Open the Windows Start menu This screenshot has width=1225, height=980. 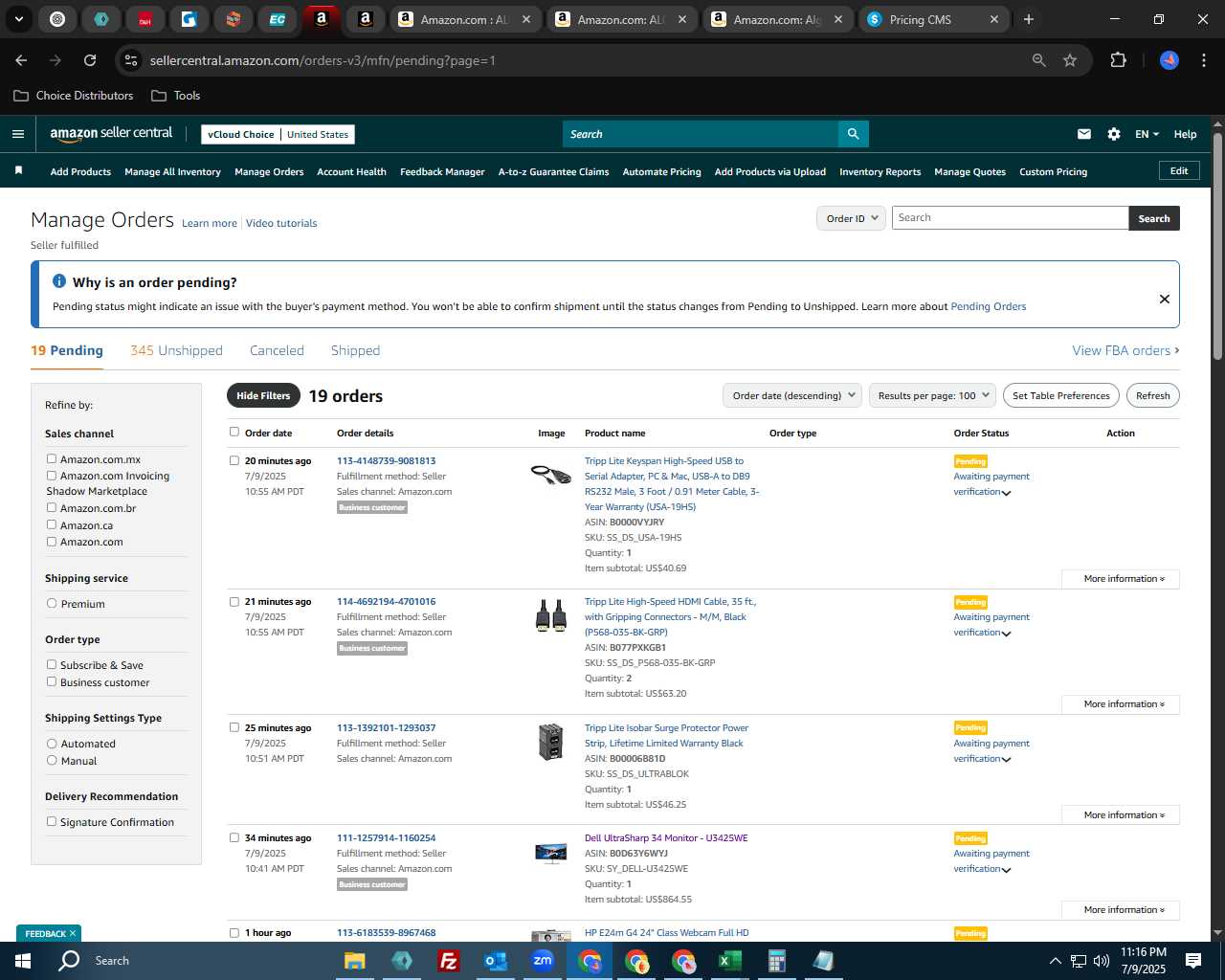23,961
